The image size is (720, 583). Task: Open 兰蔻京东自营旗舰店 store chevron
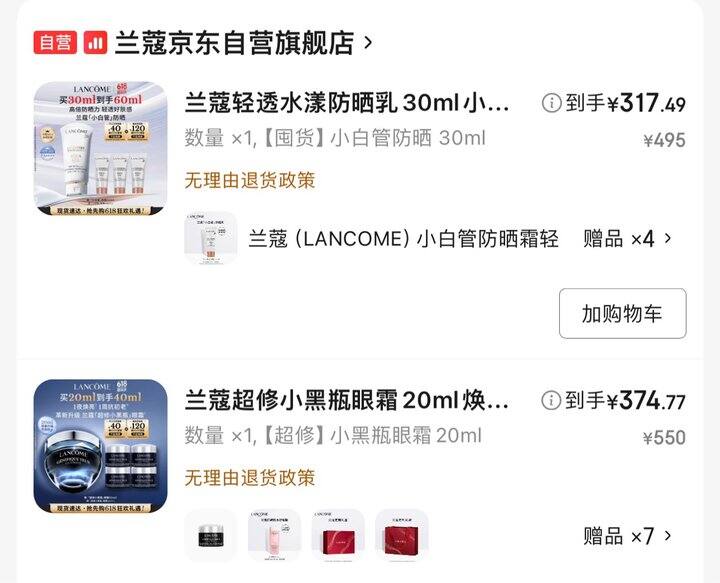pyautogui.click(x=368, y=43)
